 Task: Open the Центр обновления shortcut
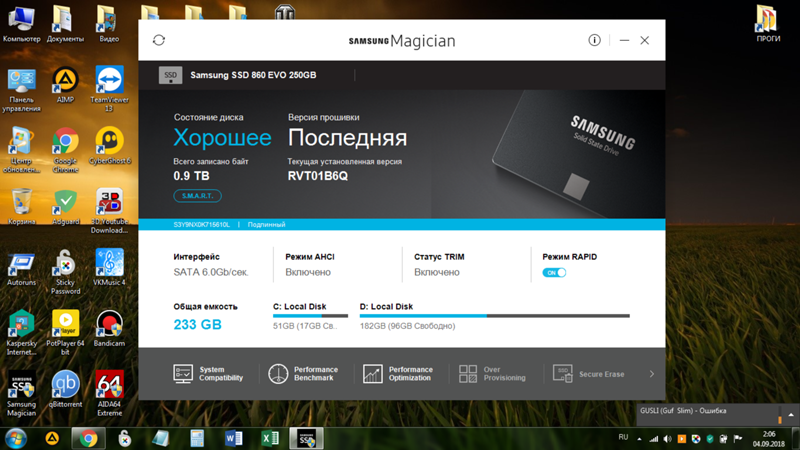[21, 151]
